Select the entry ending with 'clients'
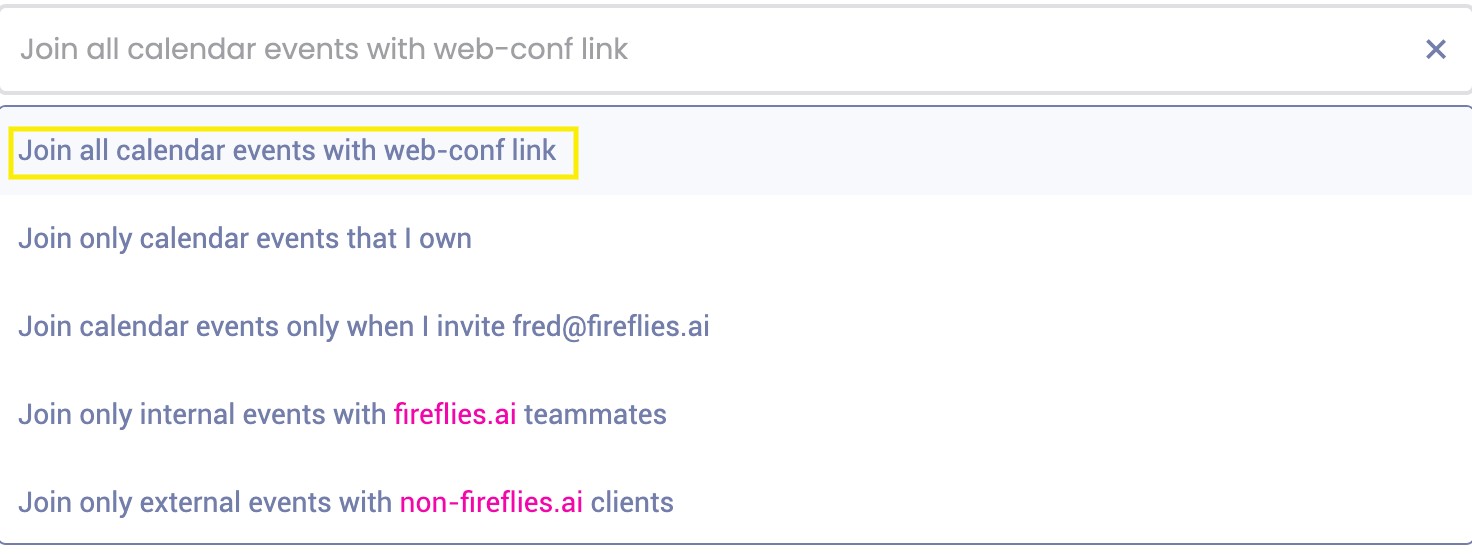1472x554 pixels. 736,501
